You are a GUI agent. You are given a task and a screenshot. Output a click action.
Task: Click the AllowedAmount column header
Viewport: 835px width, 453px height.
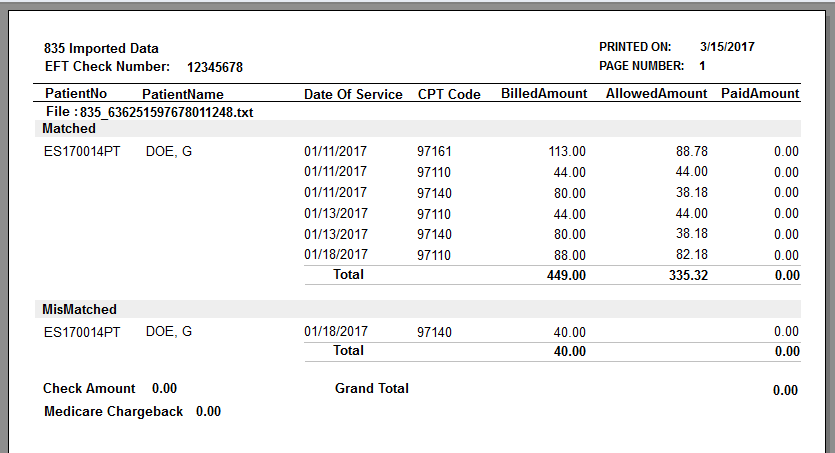[657, 94]
